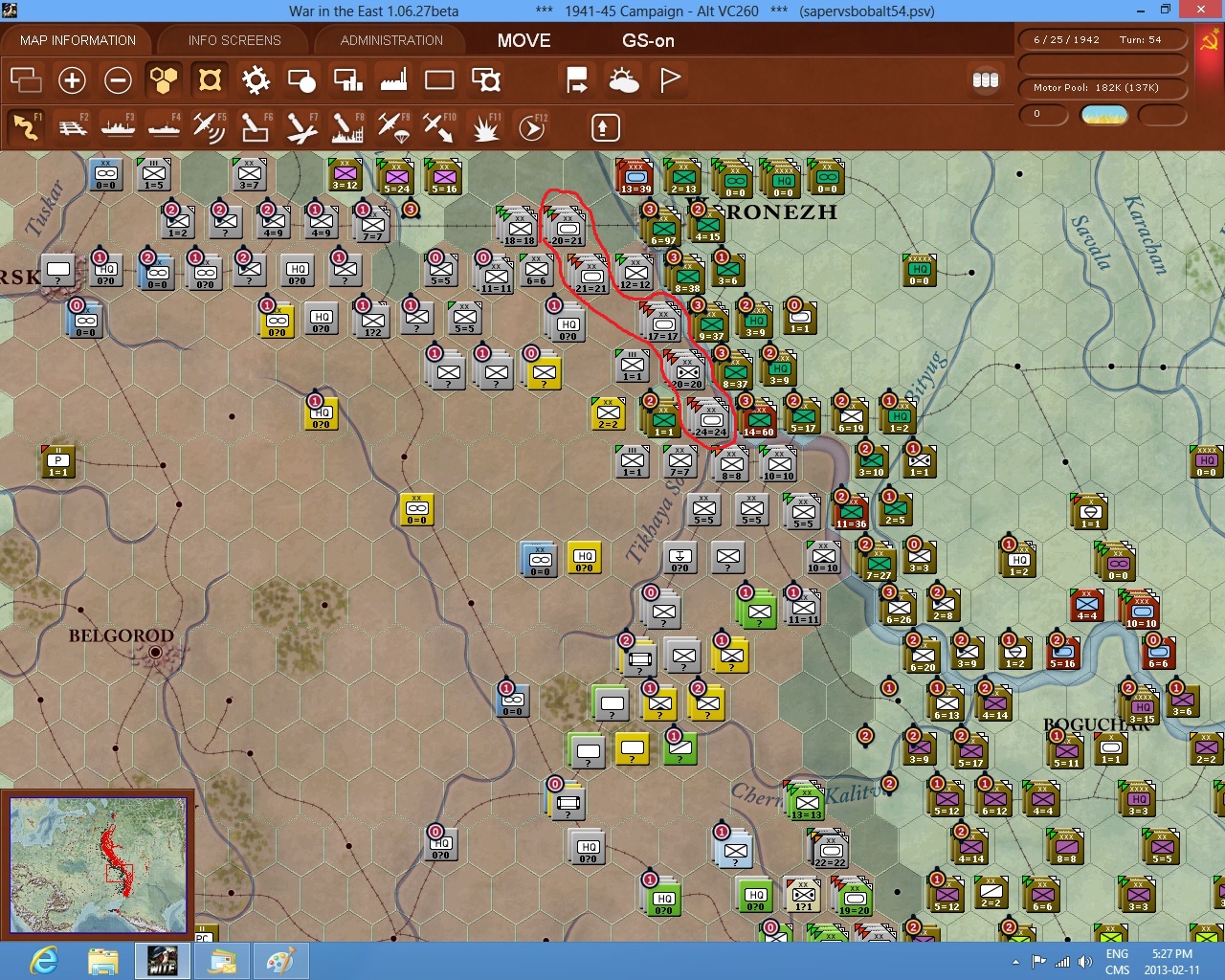Expand hidden tray icons arrow

pos(1015,962)
